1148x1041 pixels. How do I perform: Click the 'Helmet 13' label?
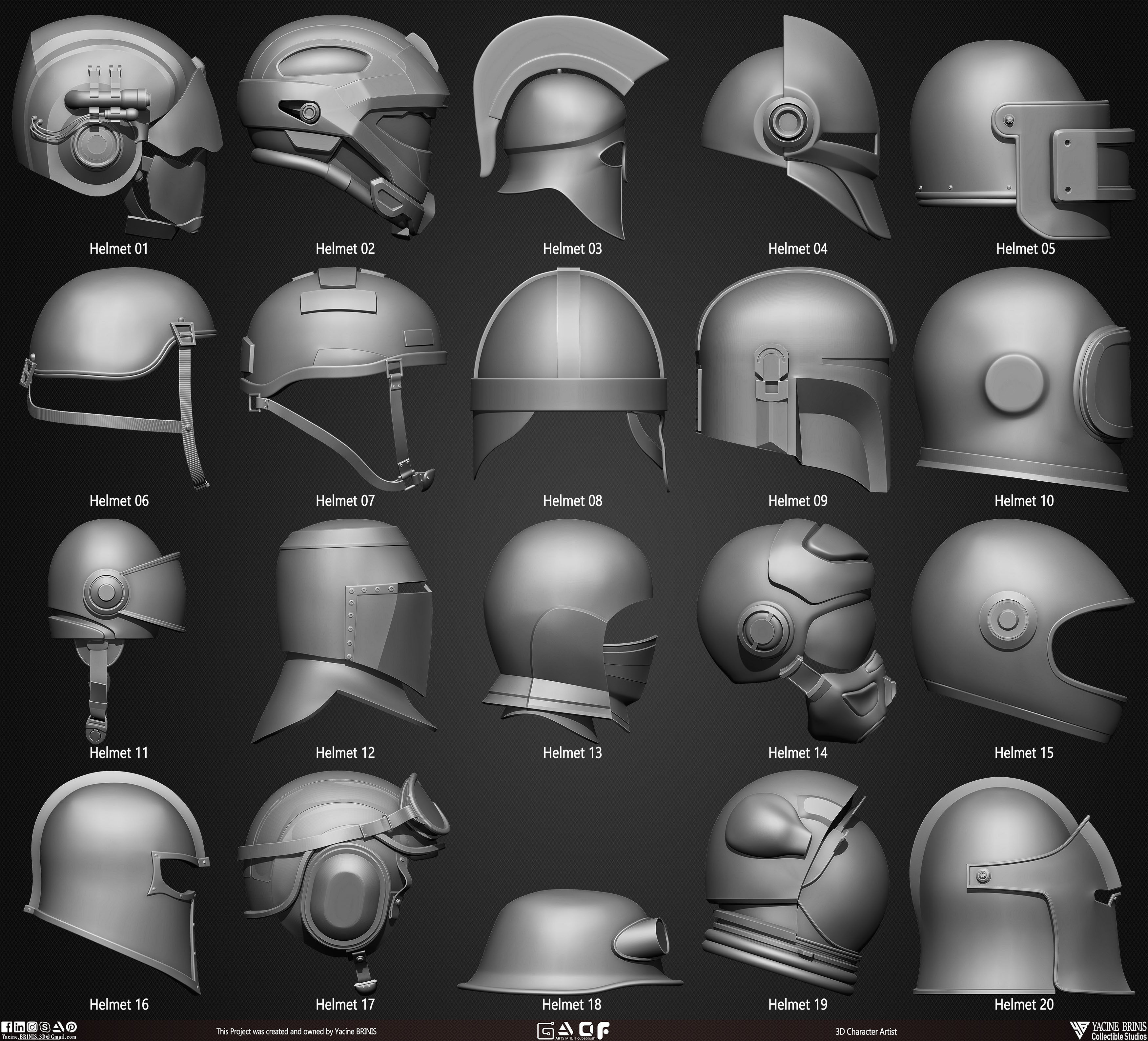[572, 753]
